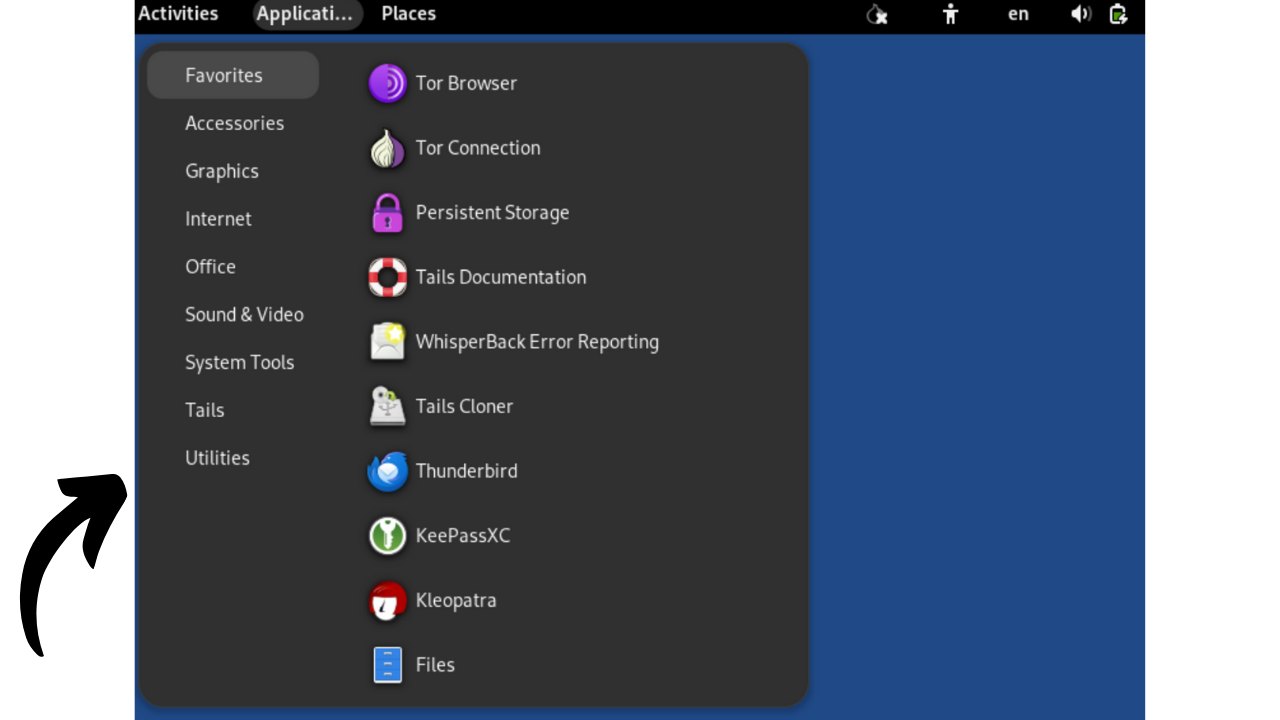Viewport: 1280px width, 720px height.
Task: Open the KeePassXC green key icon
Action: point(387,536)
